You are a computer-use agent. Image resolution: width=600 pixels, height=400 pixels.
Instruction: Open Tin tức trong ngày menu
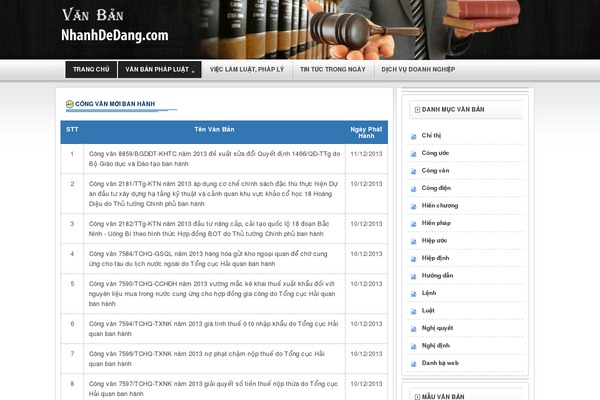(333, 69)
